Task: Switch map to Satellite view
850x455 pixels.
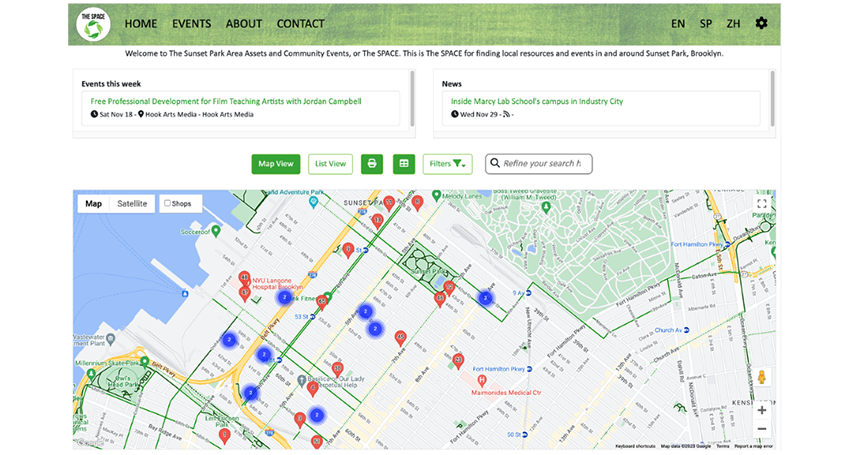Action: (132, 204)
